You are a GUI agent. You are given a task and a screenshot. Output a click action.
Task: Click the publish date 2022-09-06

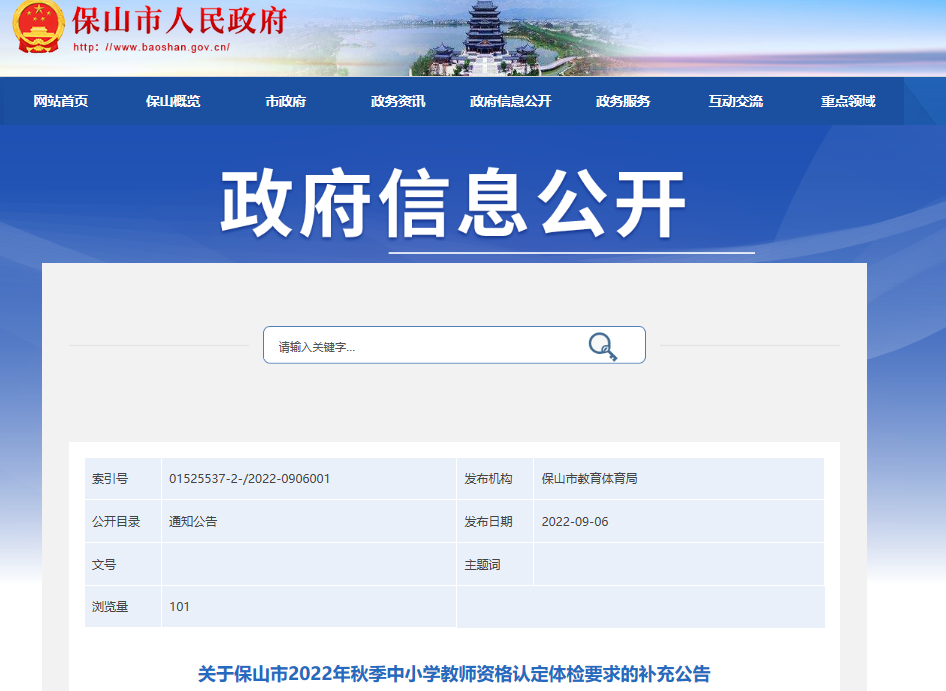(x=575, y=522)
